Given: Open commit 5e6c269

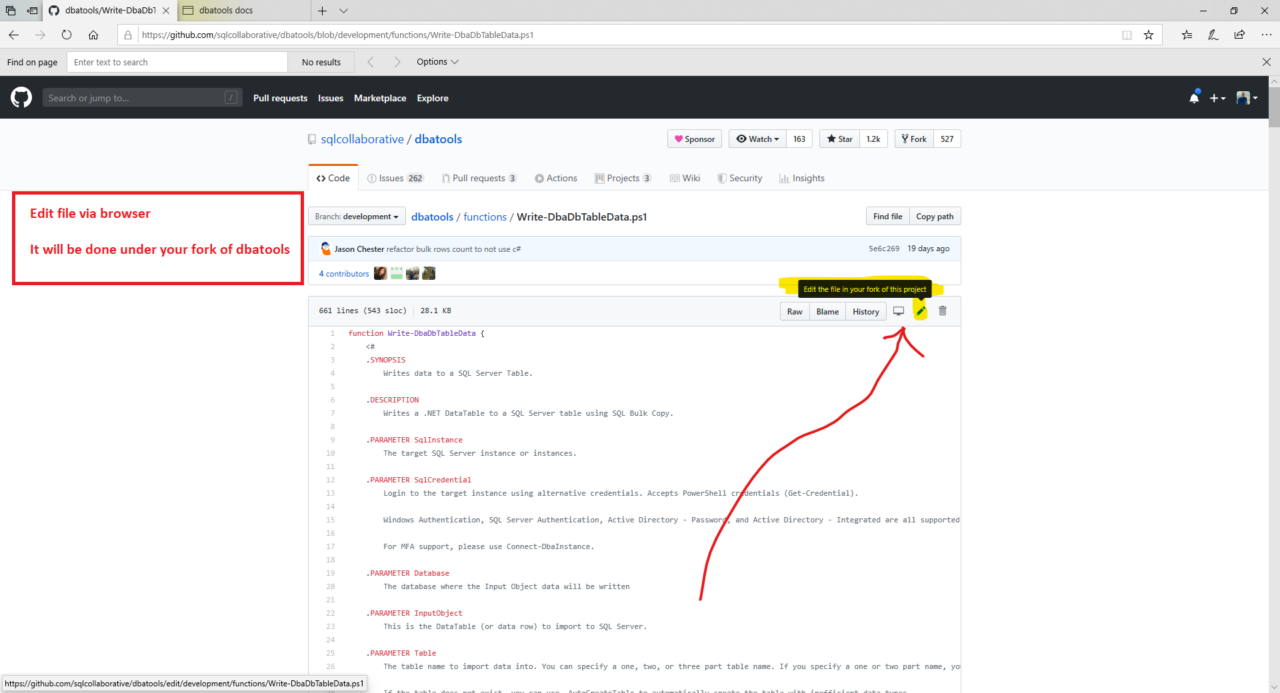Looking at the screenshot, I should [885, 248].
